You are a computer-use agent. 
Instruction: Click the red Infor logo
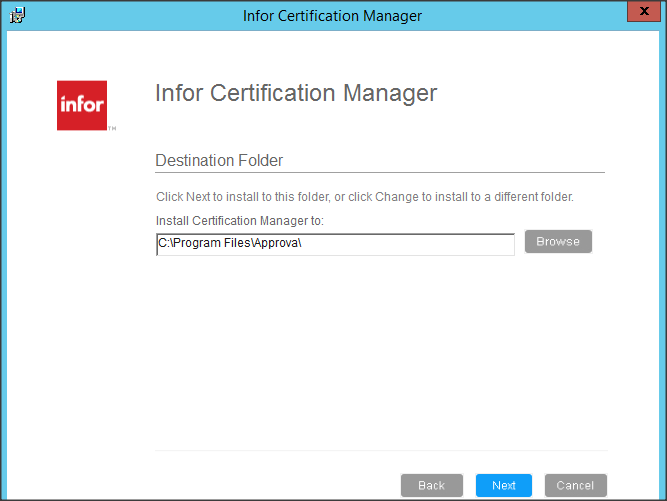coord(82,105)
